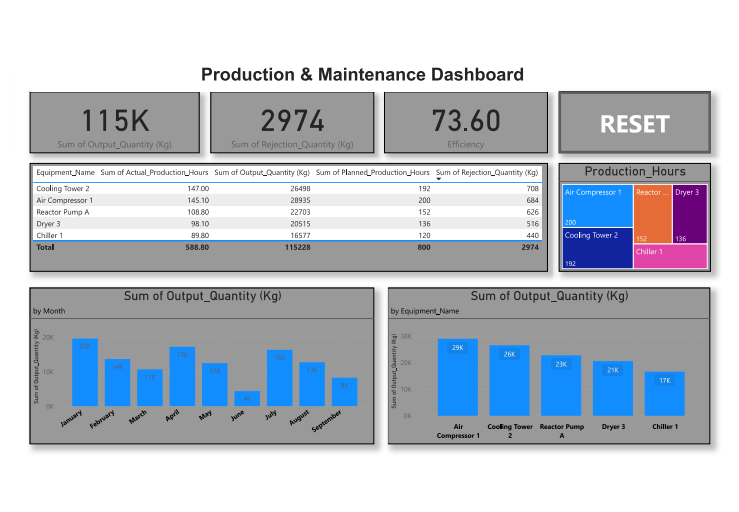Select the June bar in monthly chart
739x512 pixels.
[247, 398]
